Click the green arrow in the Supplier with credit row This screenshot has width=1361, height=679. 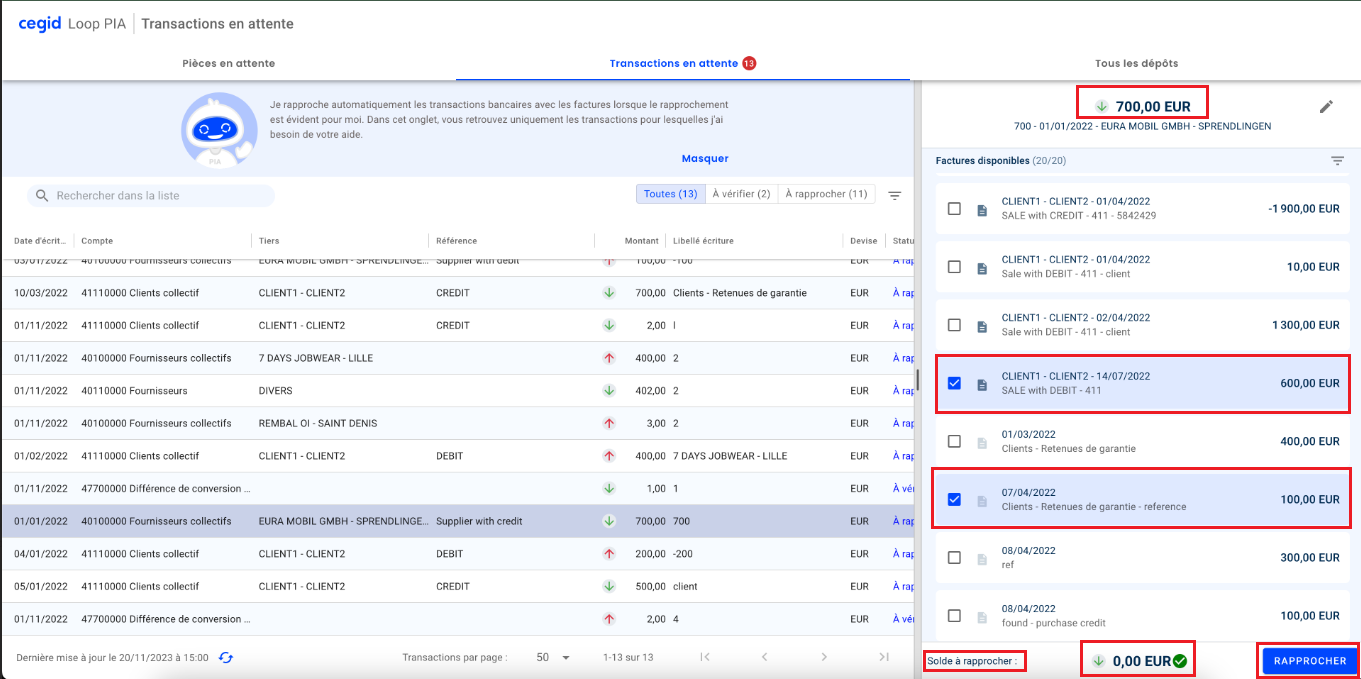point(608,521)
